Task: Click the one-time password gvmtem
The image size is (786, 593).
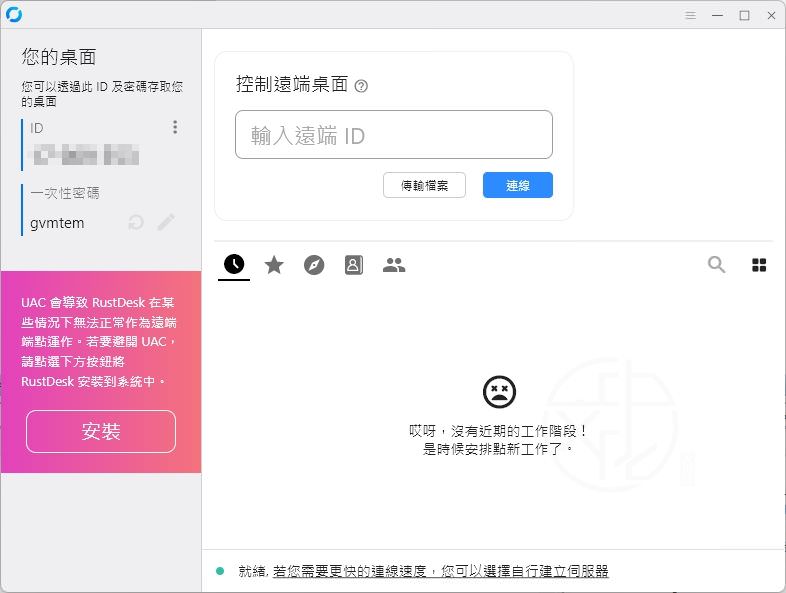Action: coord(57,223)
